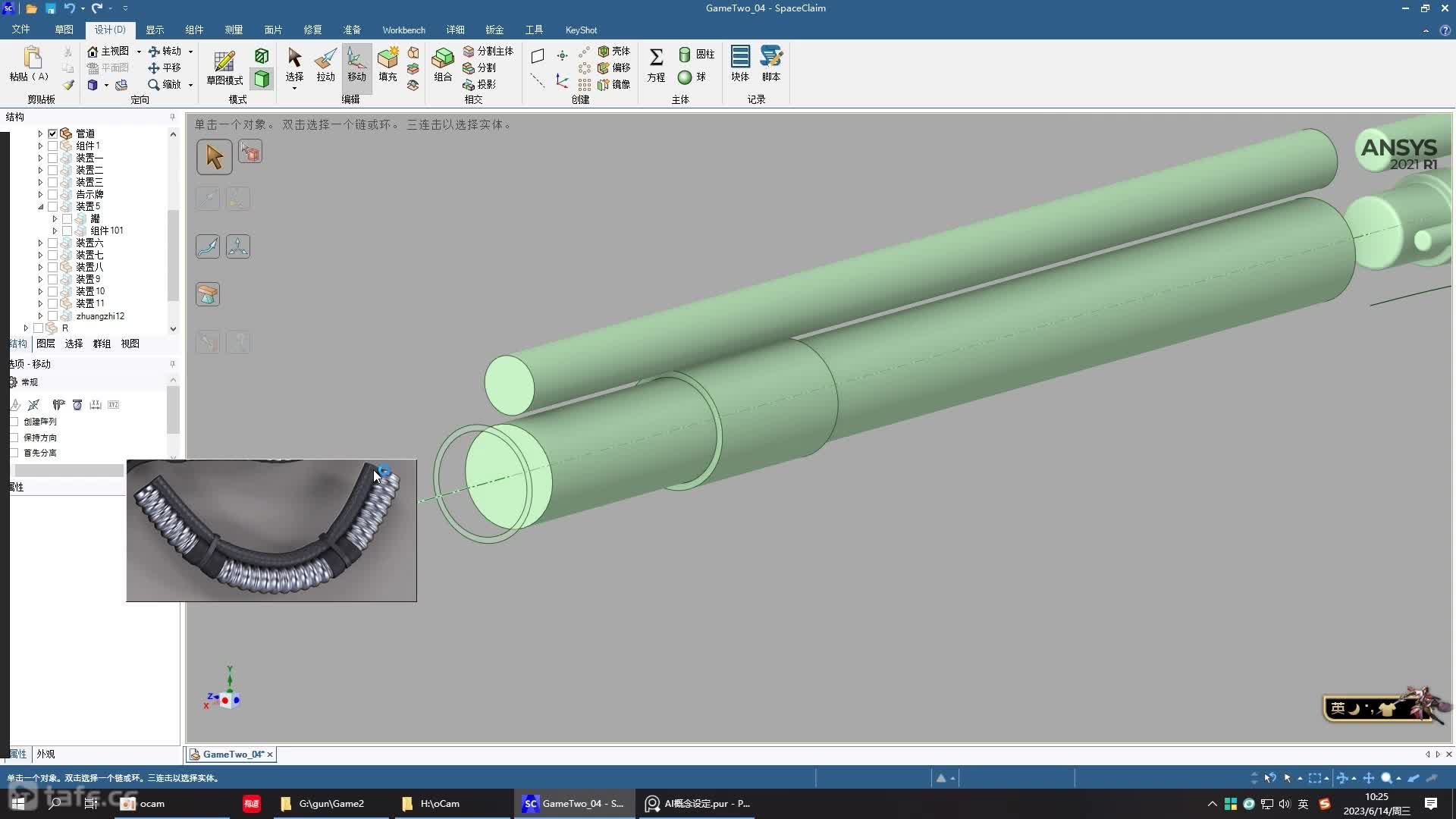Toggle the 组件101 visibility checkbox
1456x819 pixels.
(x=67, y=231)
